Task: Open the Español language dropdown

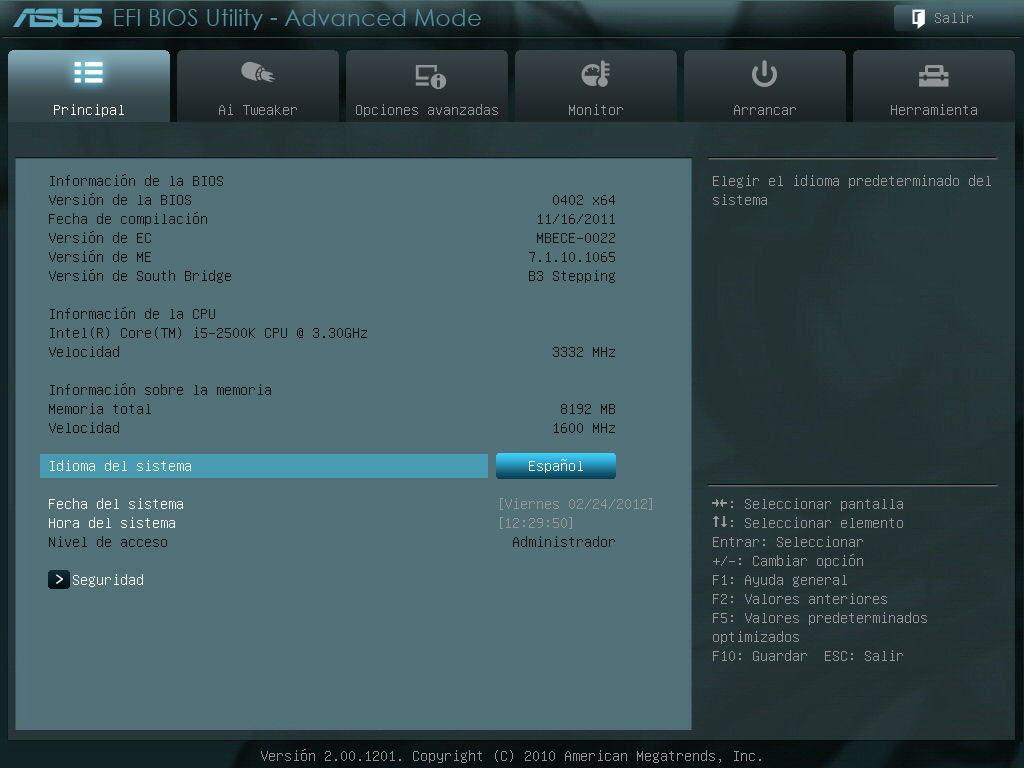Action: pos(556,466)
